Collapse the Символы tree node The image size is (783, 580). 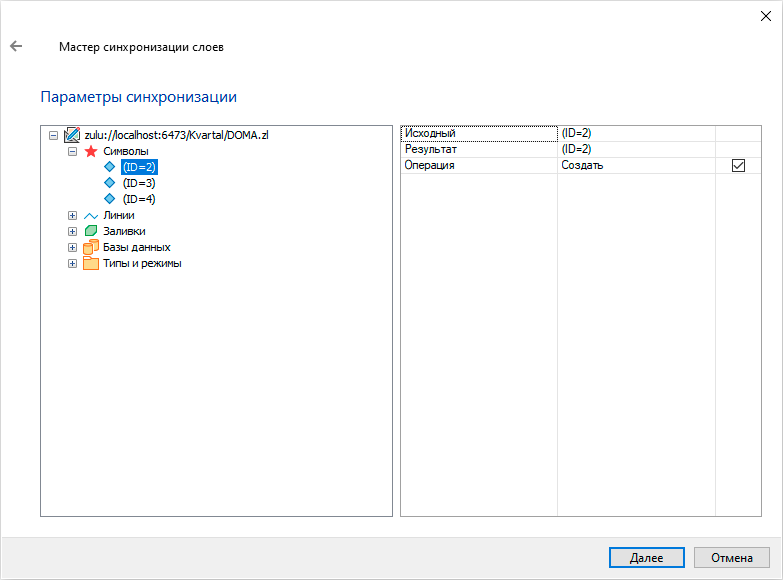(x=72, y=151)
